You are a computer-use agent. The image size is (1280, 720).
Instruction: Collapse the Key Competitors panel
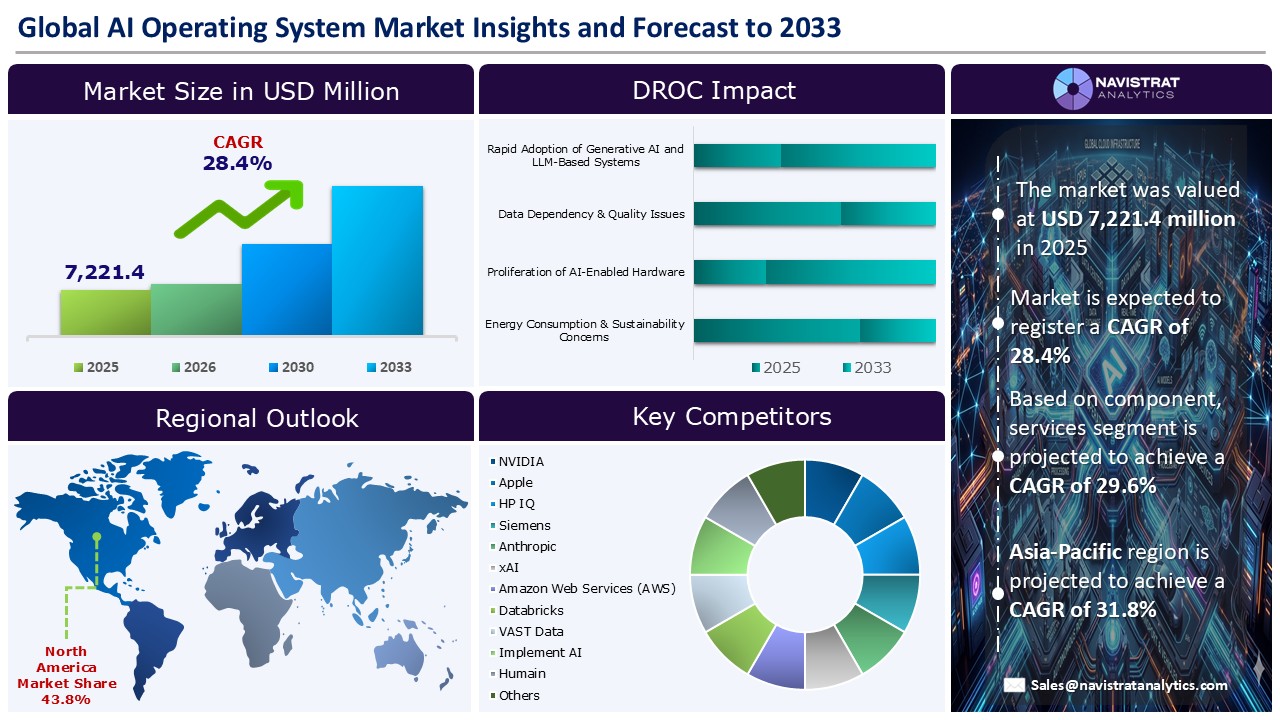735,416
